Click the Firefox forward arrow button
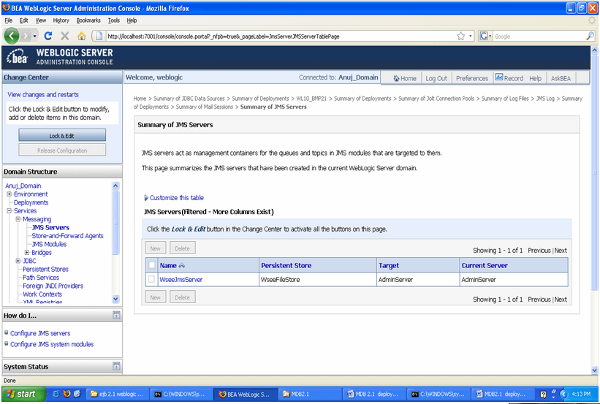 tap(26, 36)
